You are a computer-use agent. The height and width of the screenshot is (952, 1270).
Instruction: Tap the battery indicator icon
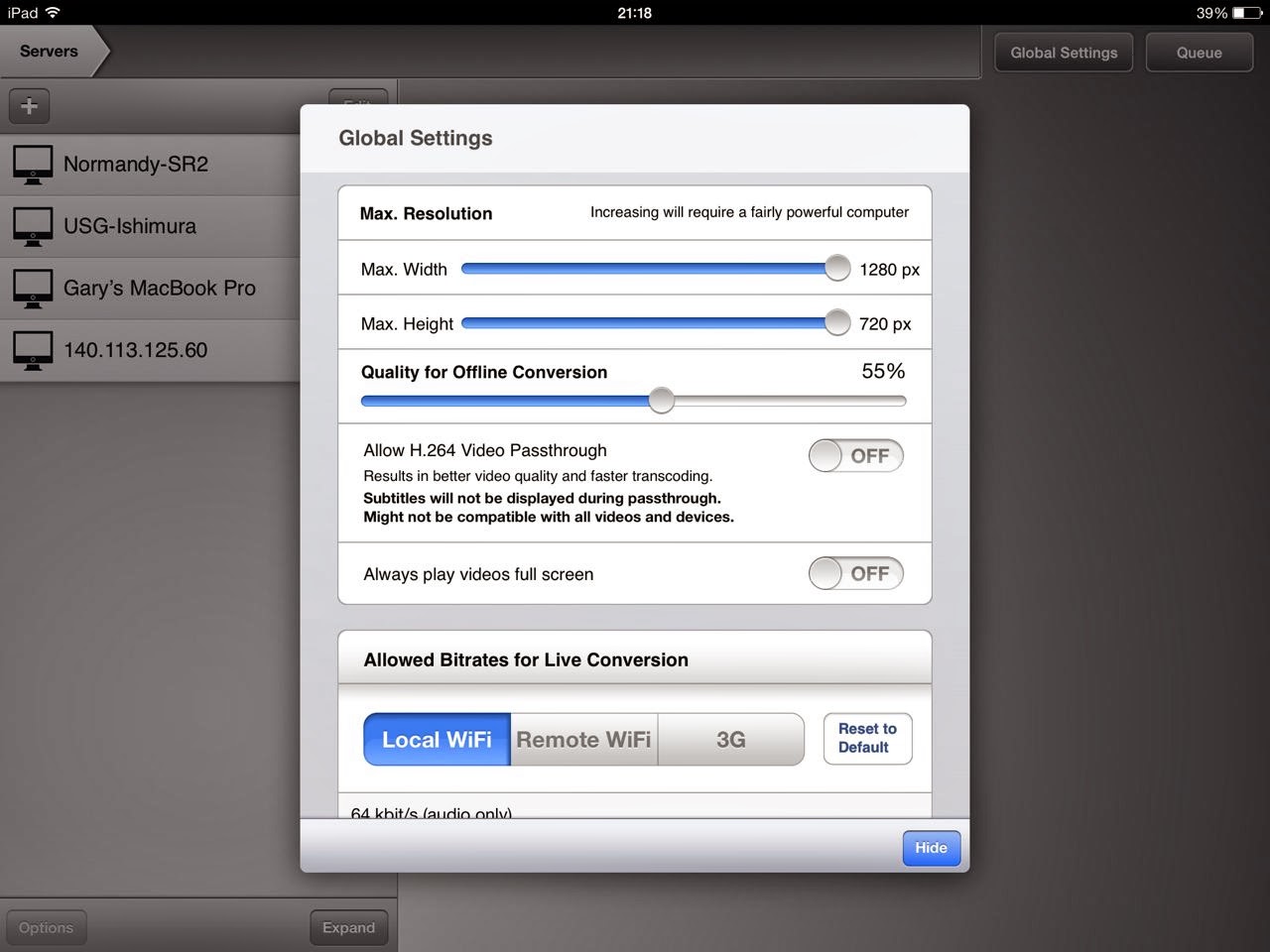coord(1247,13)
